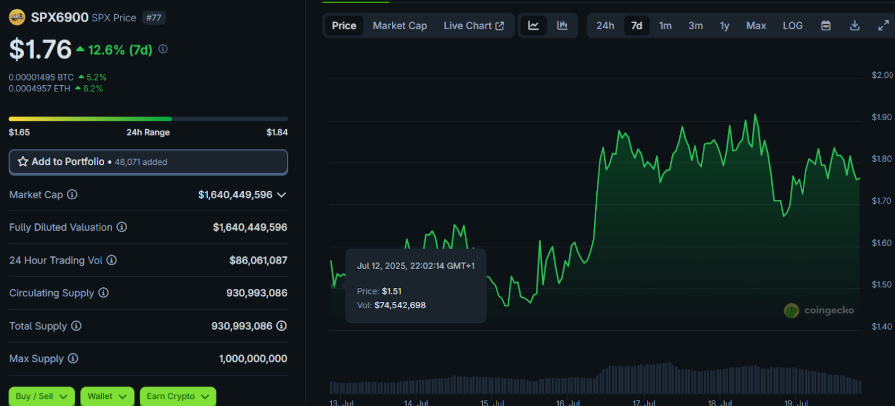
Task: Click the $2.00 y-axis label
Action: [881, 75]
